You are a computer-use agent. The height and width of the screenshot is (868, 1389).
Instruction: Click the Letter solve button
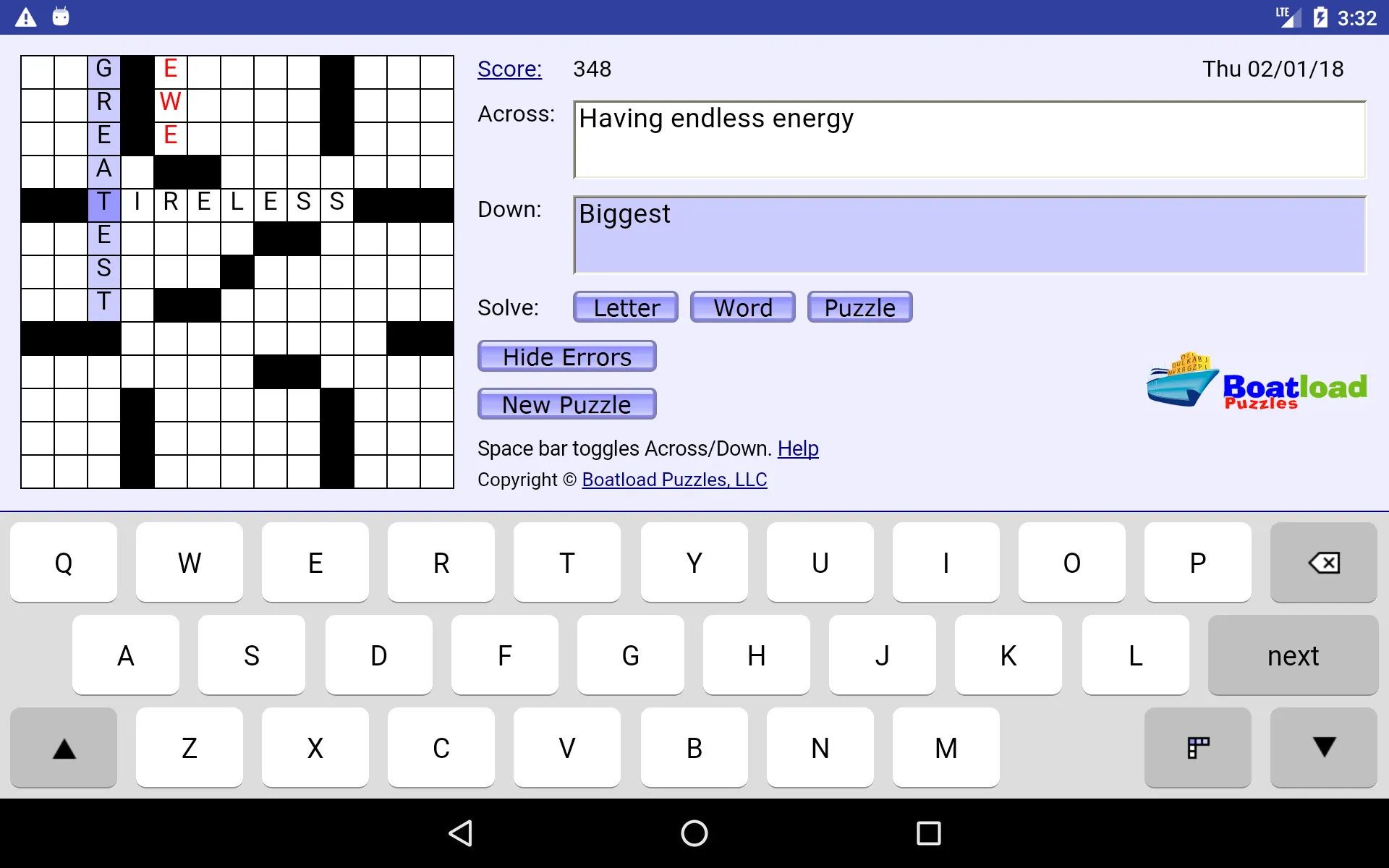(626, 308)
